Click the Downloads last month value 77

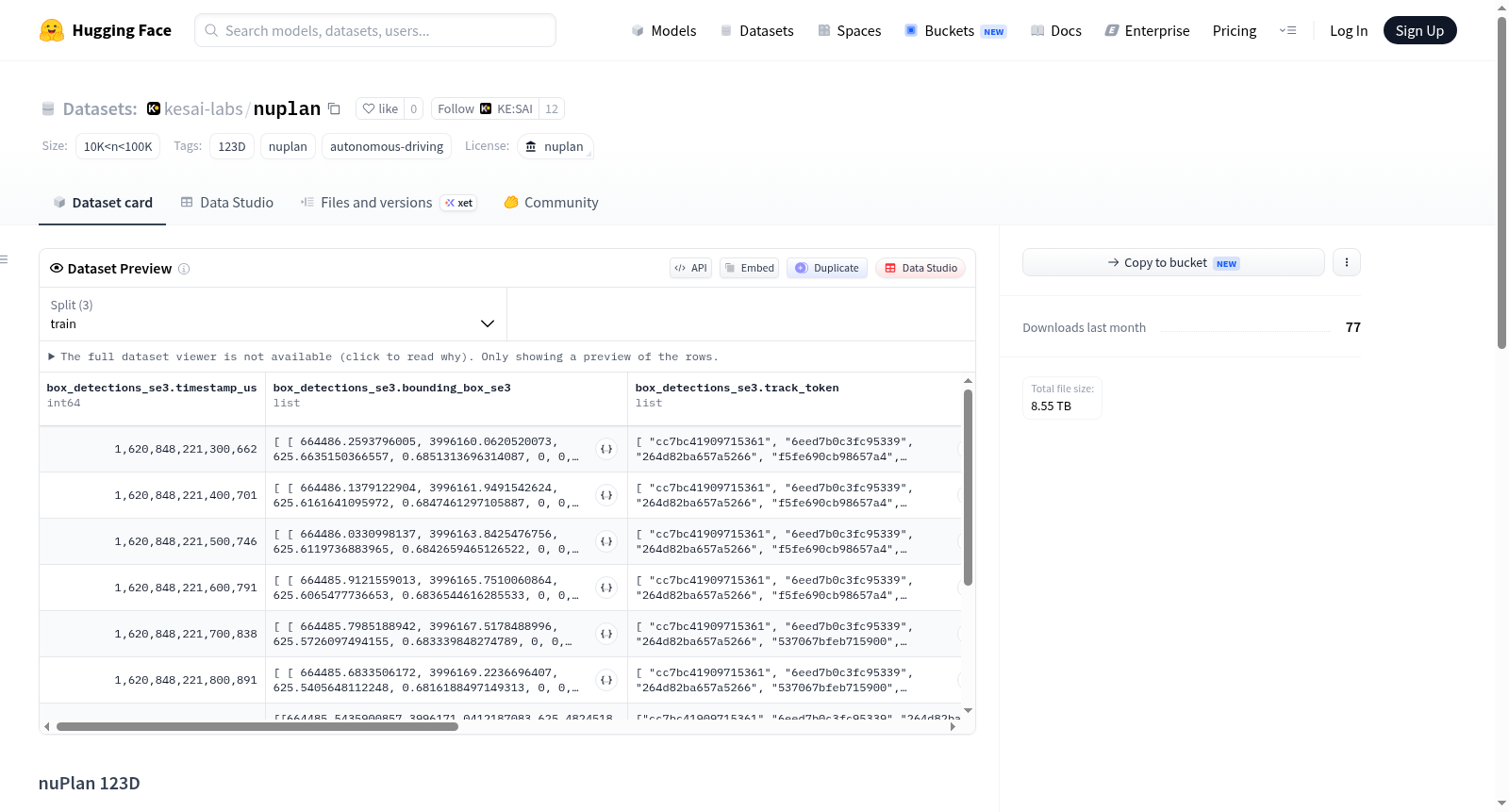[x=1353, y=327]
